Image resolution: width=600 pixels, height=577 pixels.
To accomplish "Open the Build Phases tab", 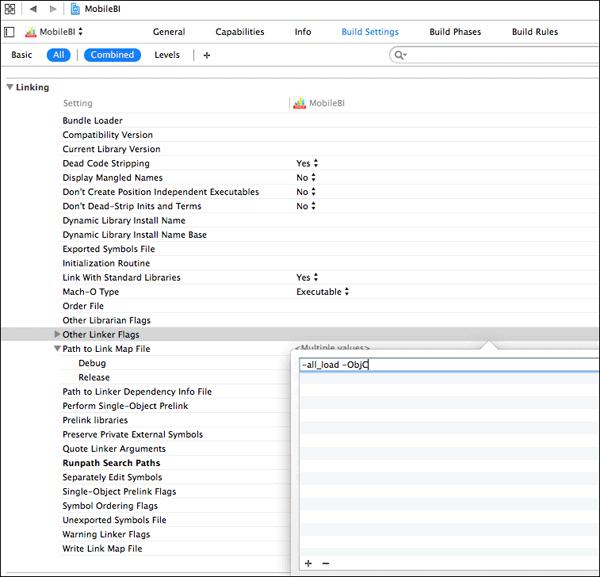I will tap(455, 32).
